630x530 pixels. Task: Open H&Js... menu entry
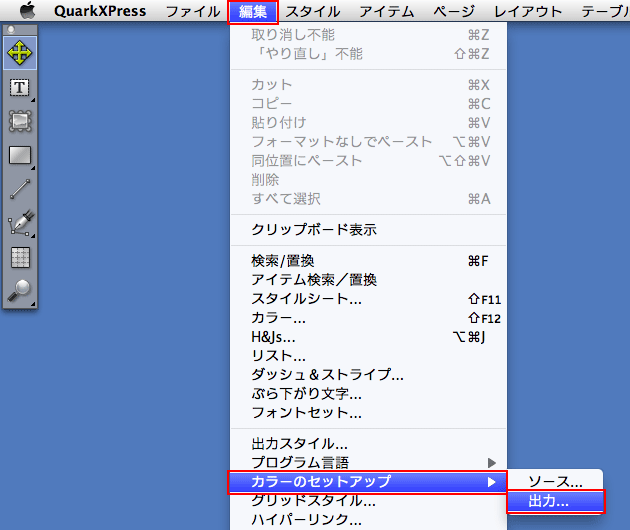368,337
